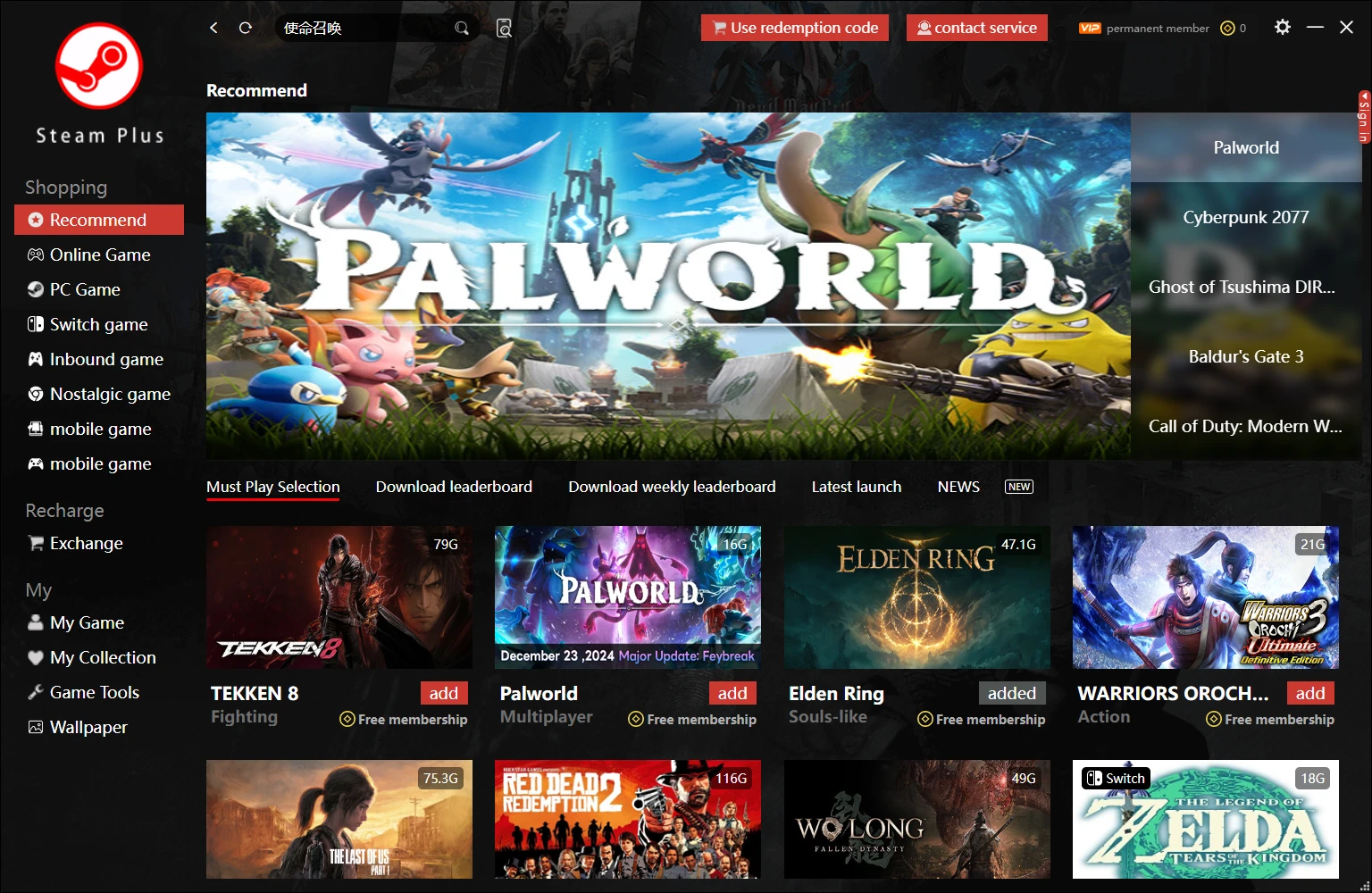
Task: Click the gold coin balance icon
Action: (1227, 29)
